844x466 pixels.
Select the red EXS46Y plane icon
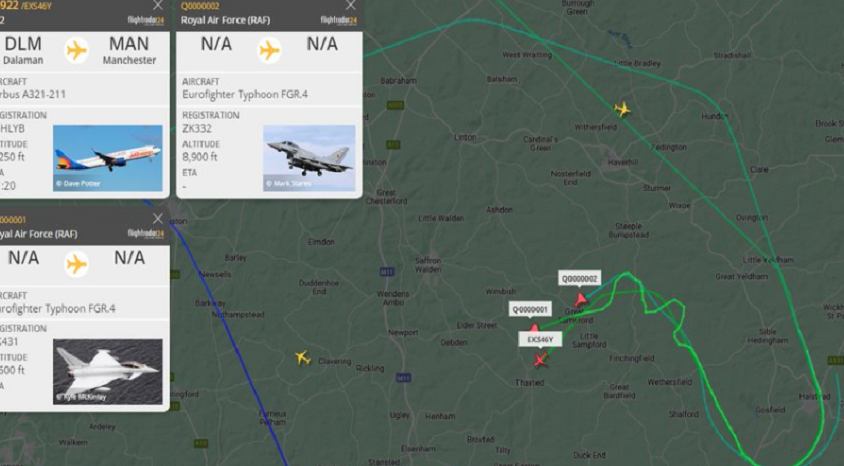click(540, 359)
